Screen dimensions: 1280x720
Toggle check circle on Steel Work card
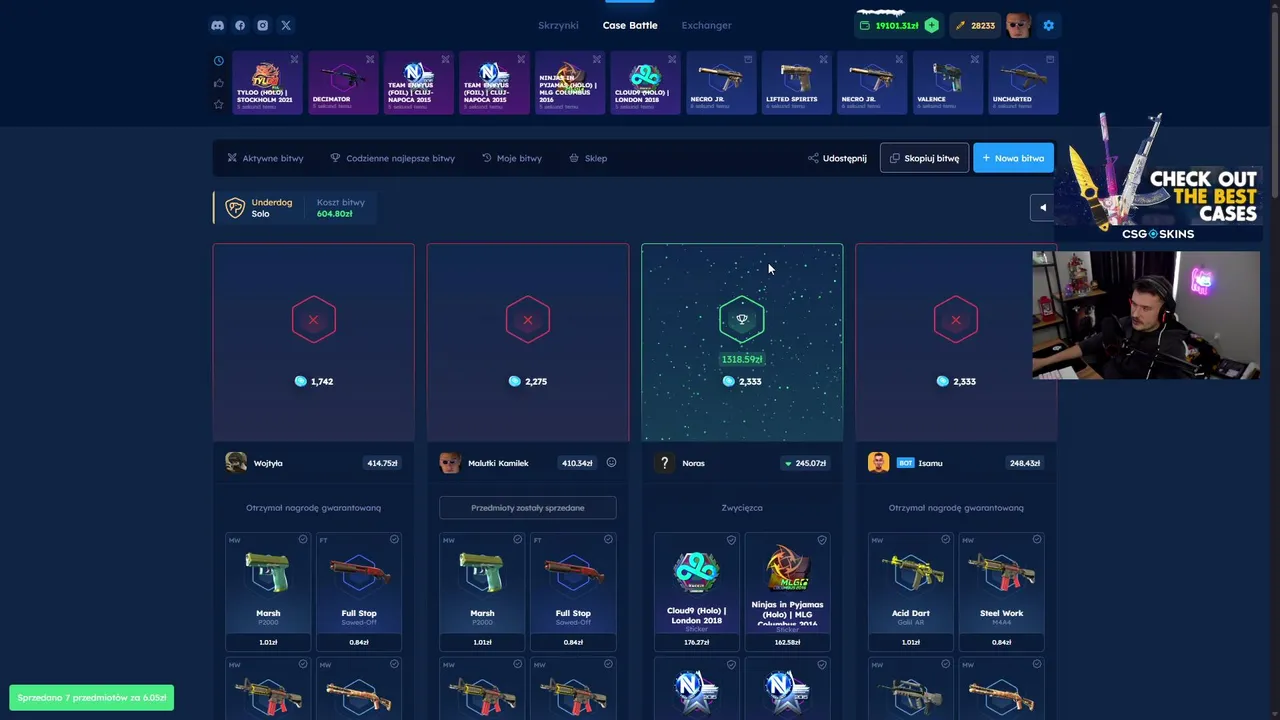pos(1036,539)
